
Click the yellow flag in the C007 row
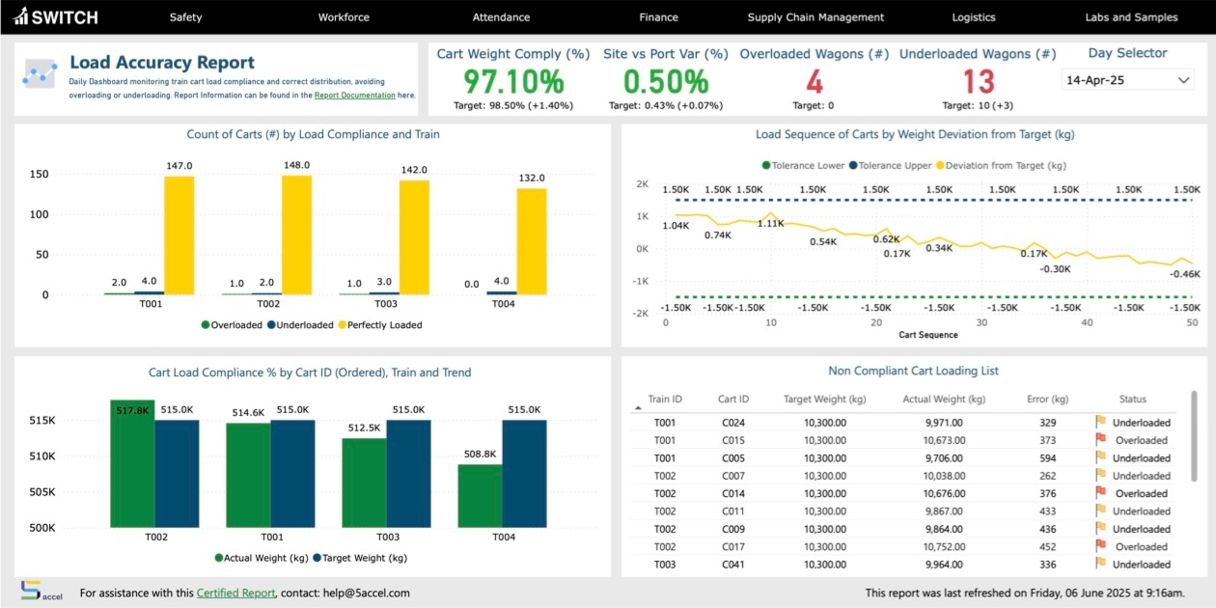[x=1100, y=475]
